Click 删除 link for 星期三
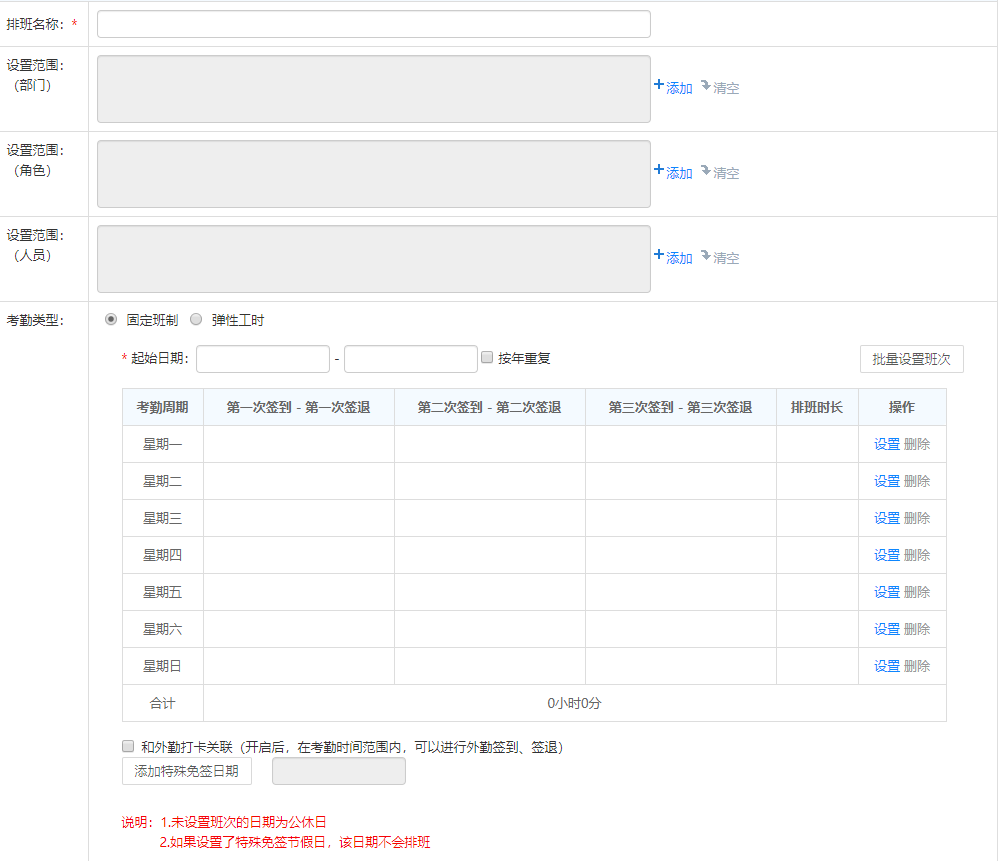The height and width of the screenshot is (861, 1000). 917,518
